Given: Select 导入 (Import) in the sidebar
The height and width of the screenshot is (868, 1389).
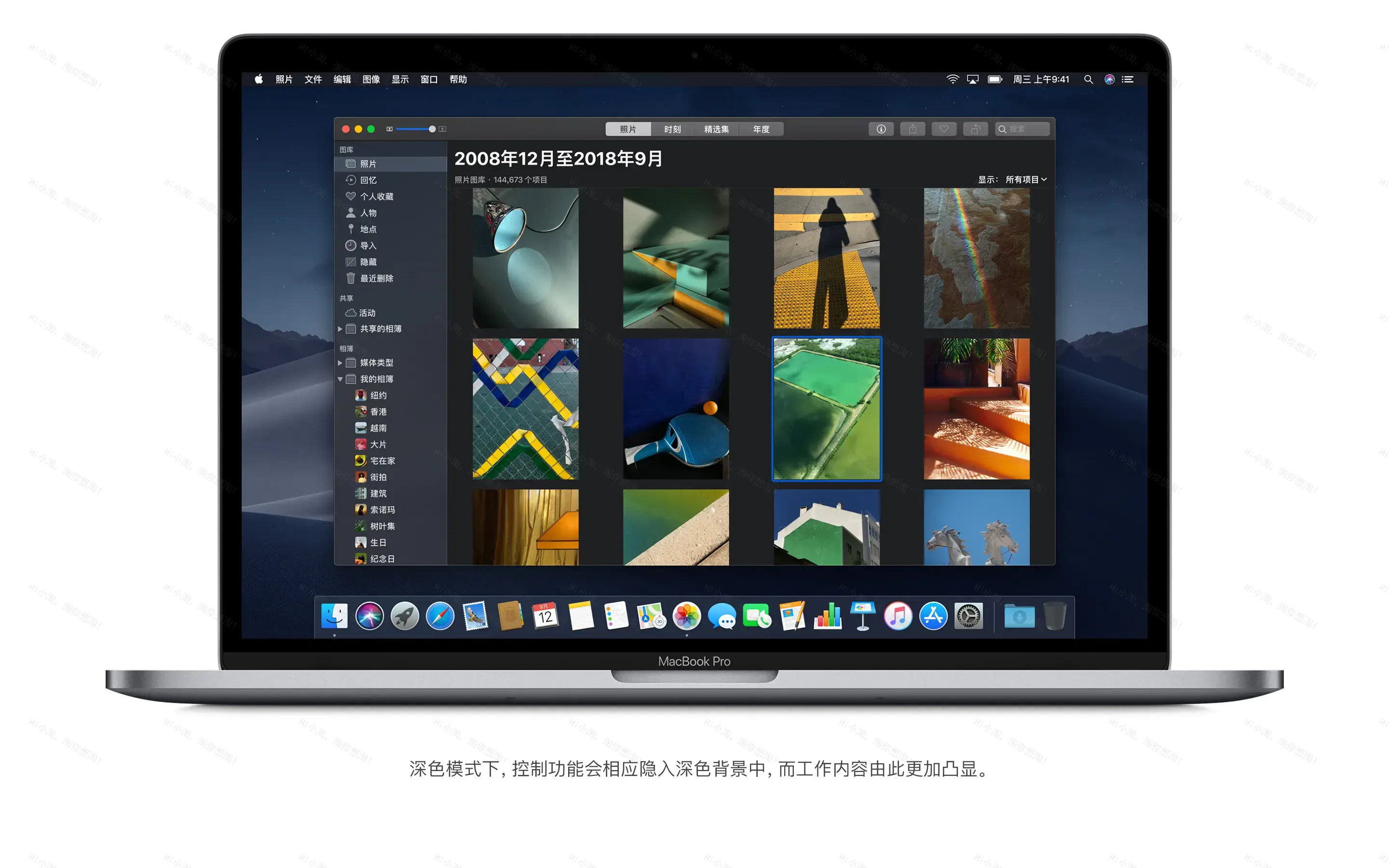Looking at the screenshot, I should point(368,245).
